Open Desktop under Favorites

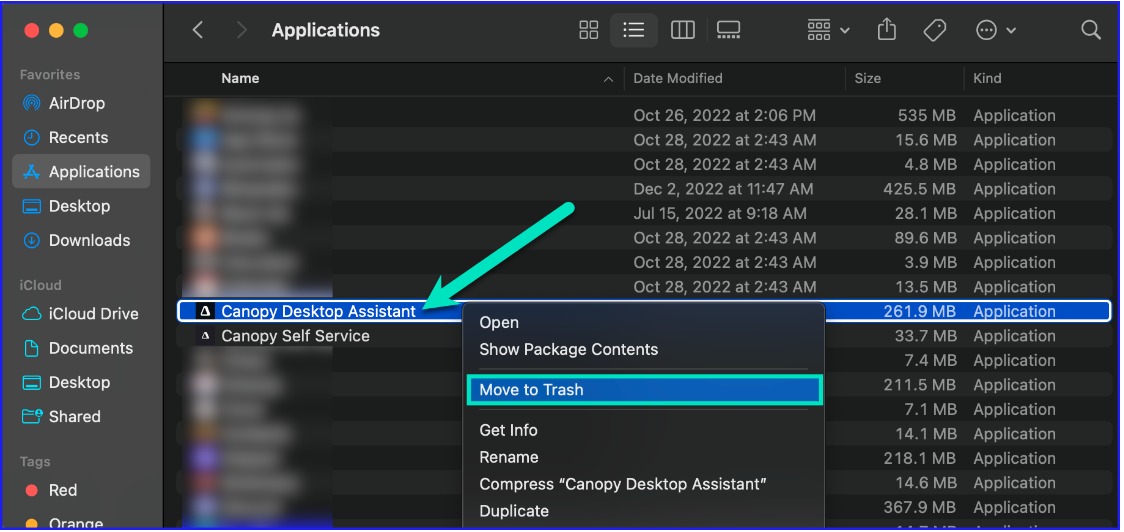pyautogui.click(x=81, y=206)
